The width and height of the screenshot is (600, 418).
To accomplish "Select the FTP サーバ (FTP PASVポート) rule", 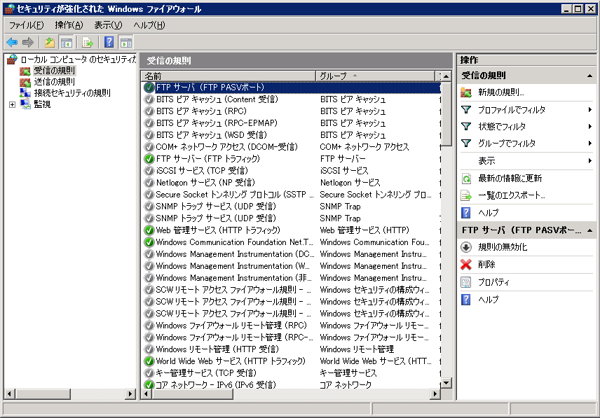I will tap(292, 87).
